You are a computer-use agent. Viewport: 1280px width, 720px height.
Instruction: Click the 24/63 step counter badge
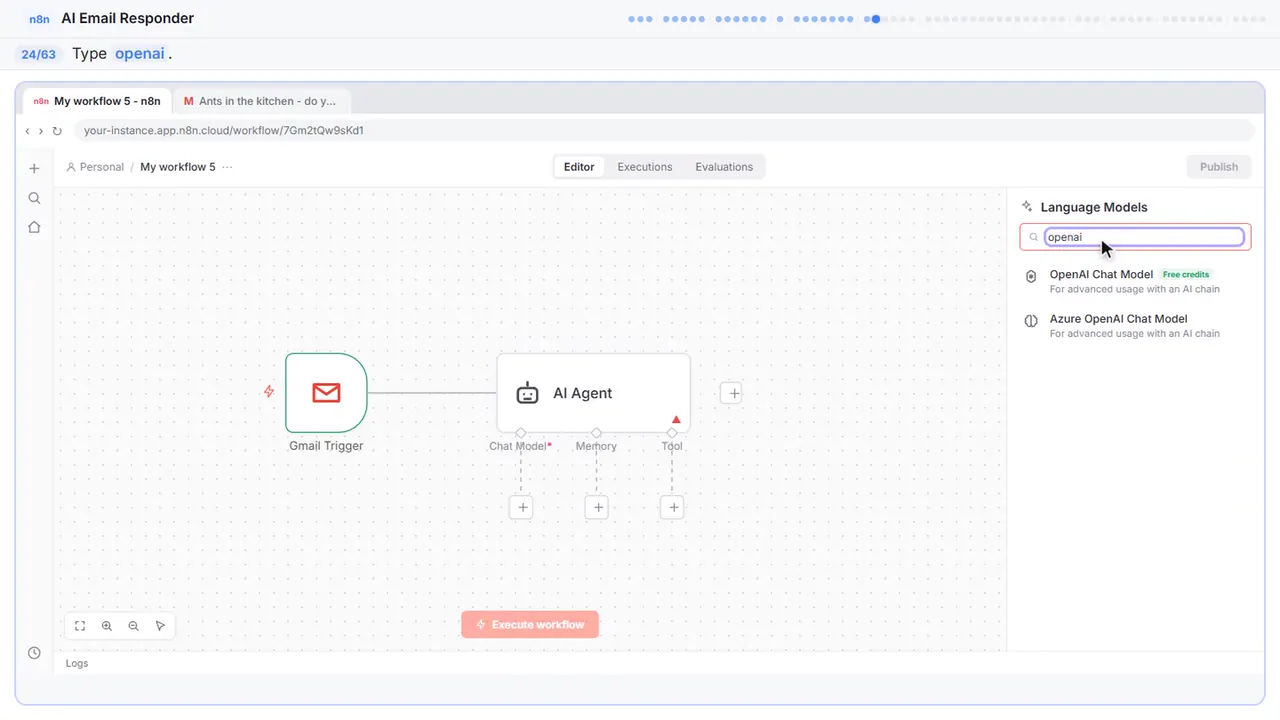tap(39, 54)
